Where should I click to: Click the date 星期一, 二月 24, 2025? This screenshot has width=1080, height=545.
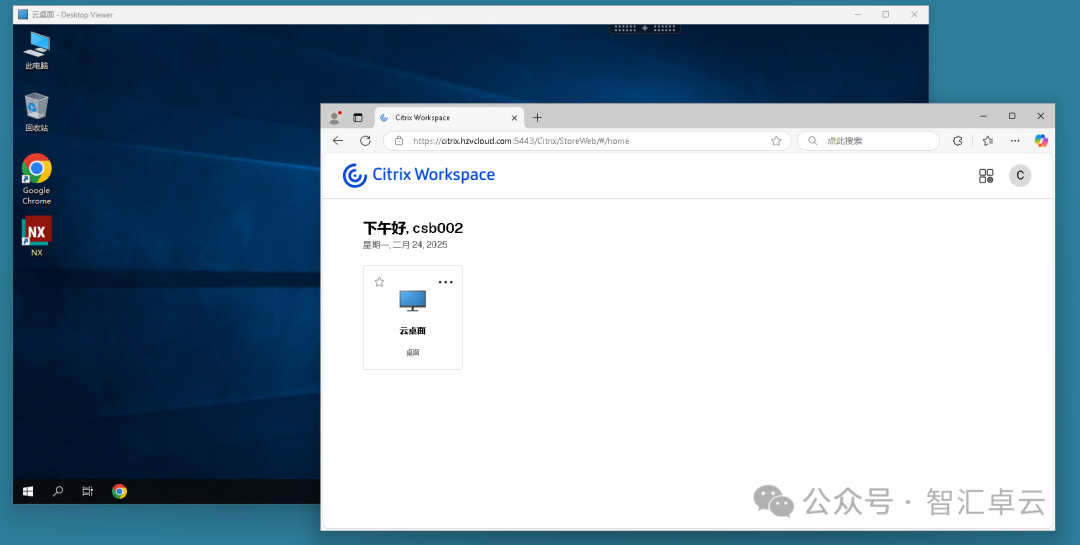(x=405, y=245)
